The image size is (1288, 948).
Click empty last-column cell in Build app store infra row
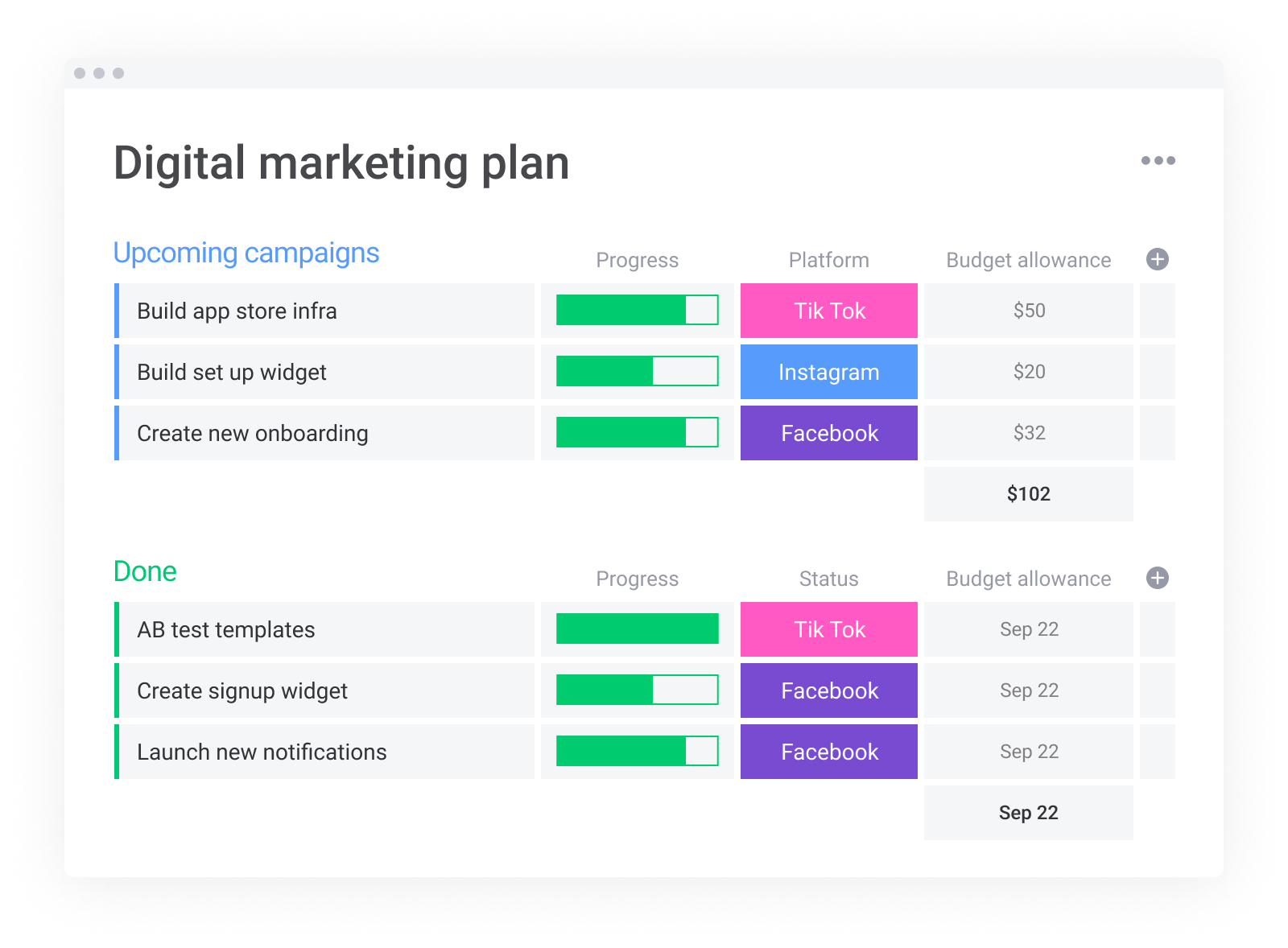tap(1158, 311)
